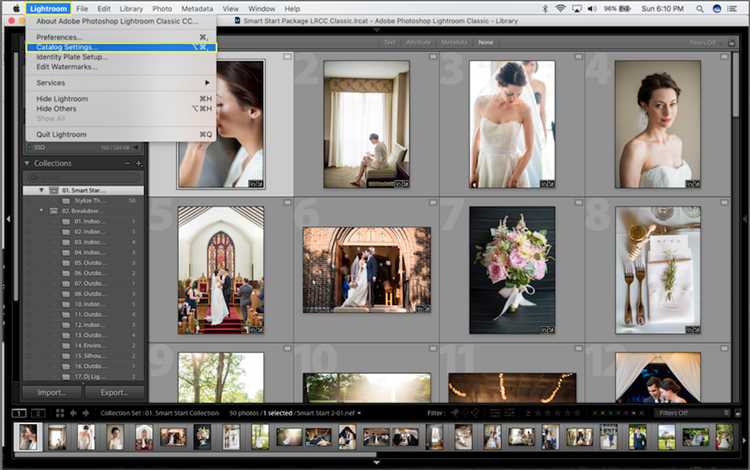This screenshot has height=470, width=750.
Task: Open thumbnail 7 pink bouquet
Action: point(512,270)
